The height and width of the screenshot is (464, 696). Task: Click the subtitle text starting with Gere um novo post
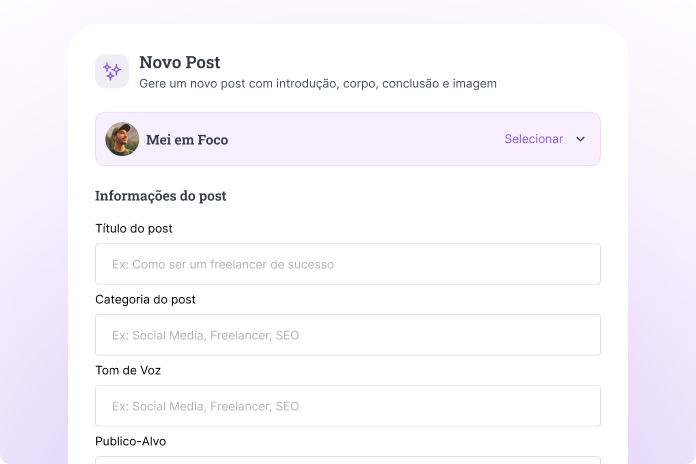pos(318,84)
